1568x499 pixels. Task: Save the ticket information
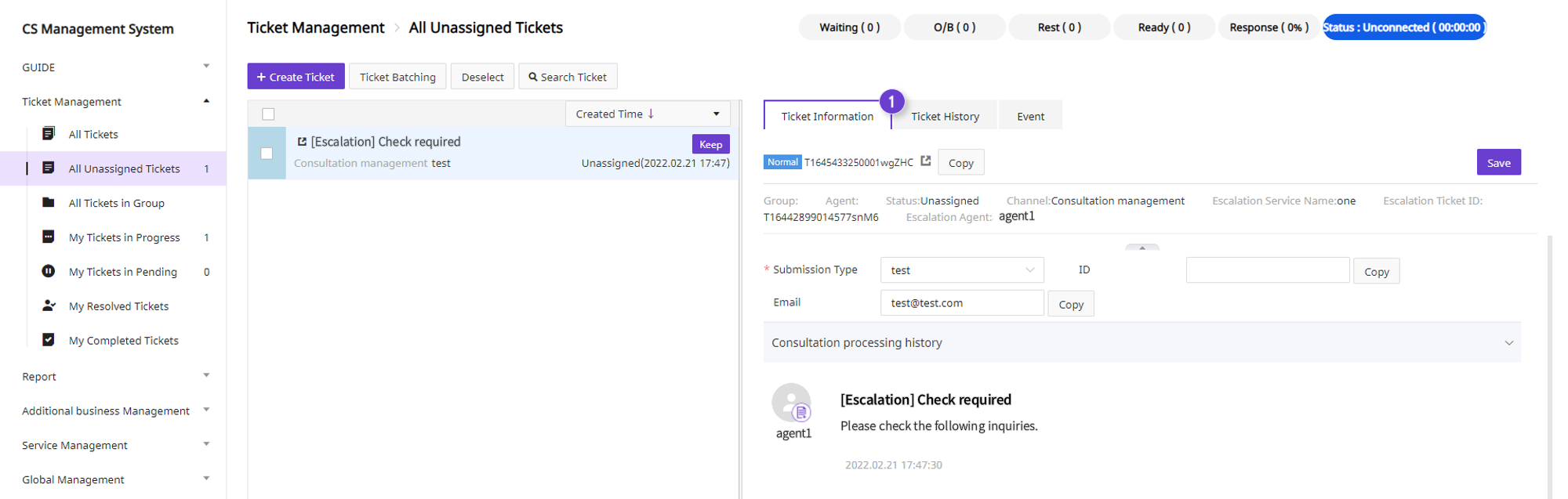1498,162
